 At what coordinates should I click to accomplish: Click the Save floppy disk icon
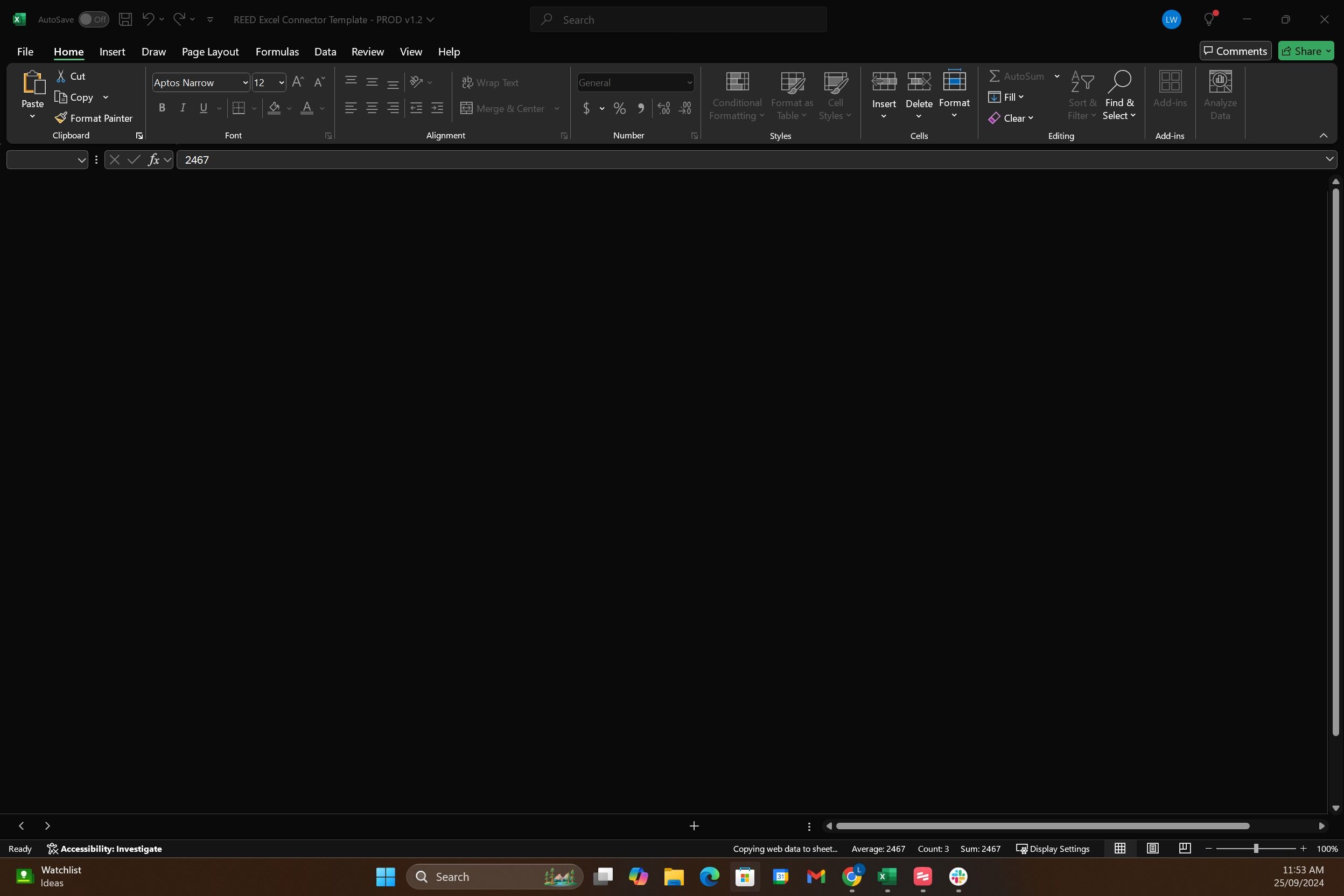click(x=125, y=19)
